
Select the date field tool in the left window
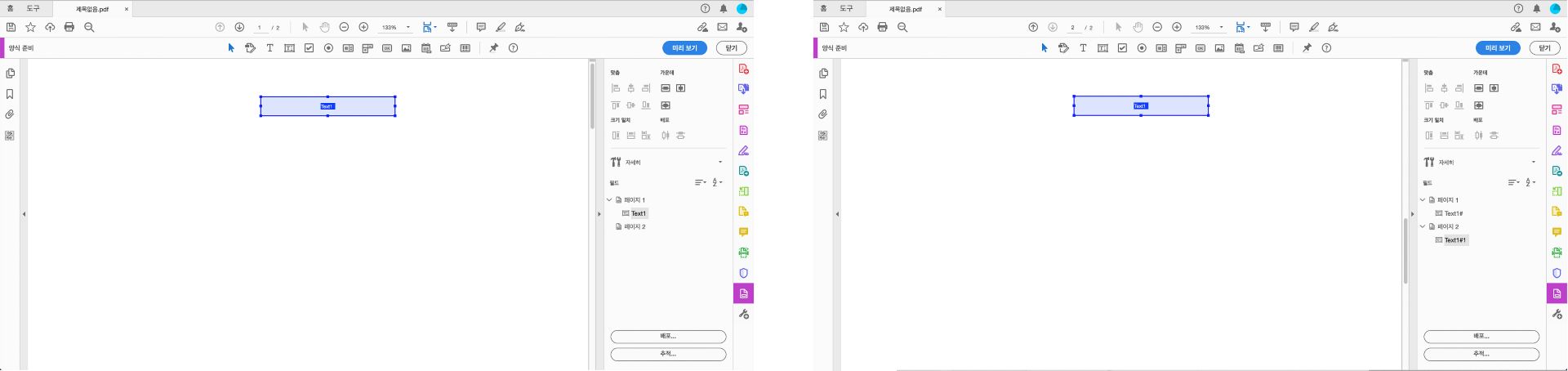[x=426, y=48]
